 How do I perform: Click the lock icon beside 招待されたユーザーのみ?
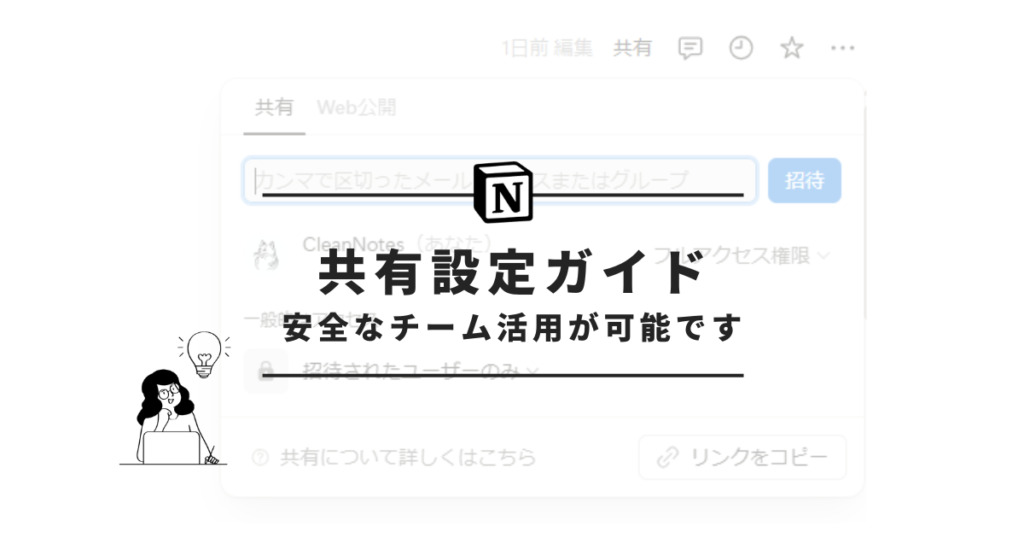(266, 371)
